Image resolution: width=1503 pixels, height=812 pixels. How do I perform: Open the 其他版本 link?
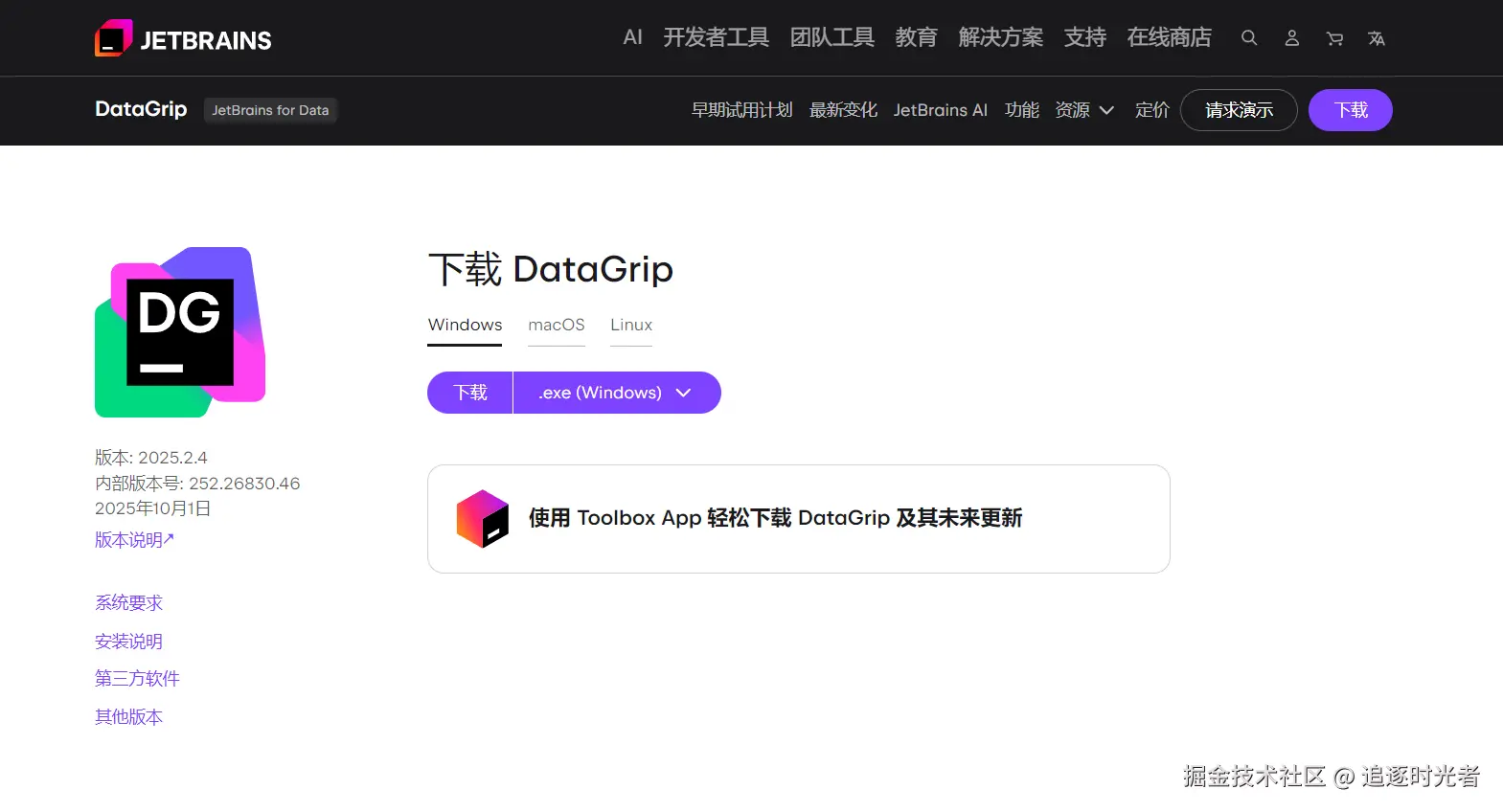pyautogui.click(x=128, y=717)
